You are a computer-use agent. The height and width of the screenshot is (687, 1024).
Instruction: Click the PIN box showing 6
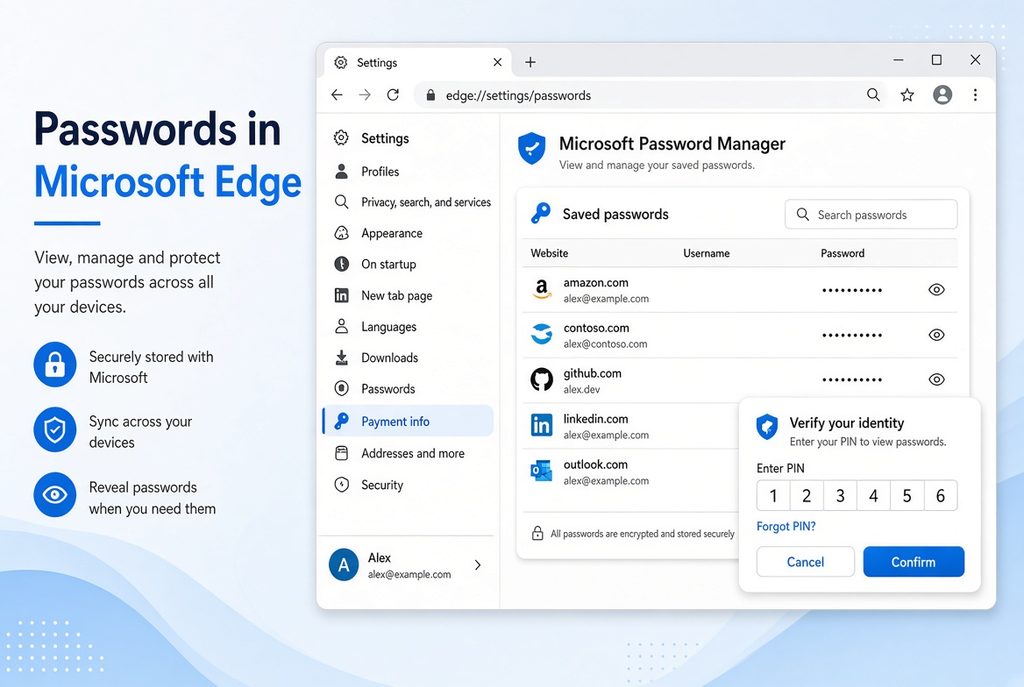940,496
